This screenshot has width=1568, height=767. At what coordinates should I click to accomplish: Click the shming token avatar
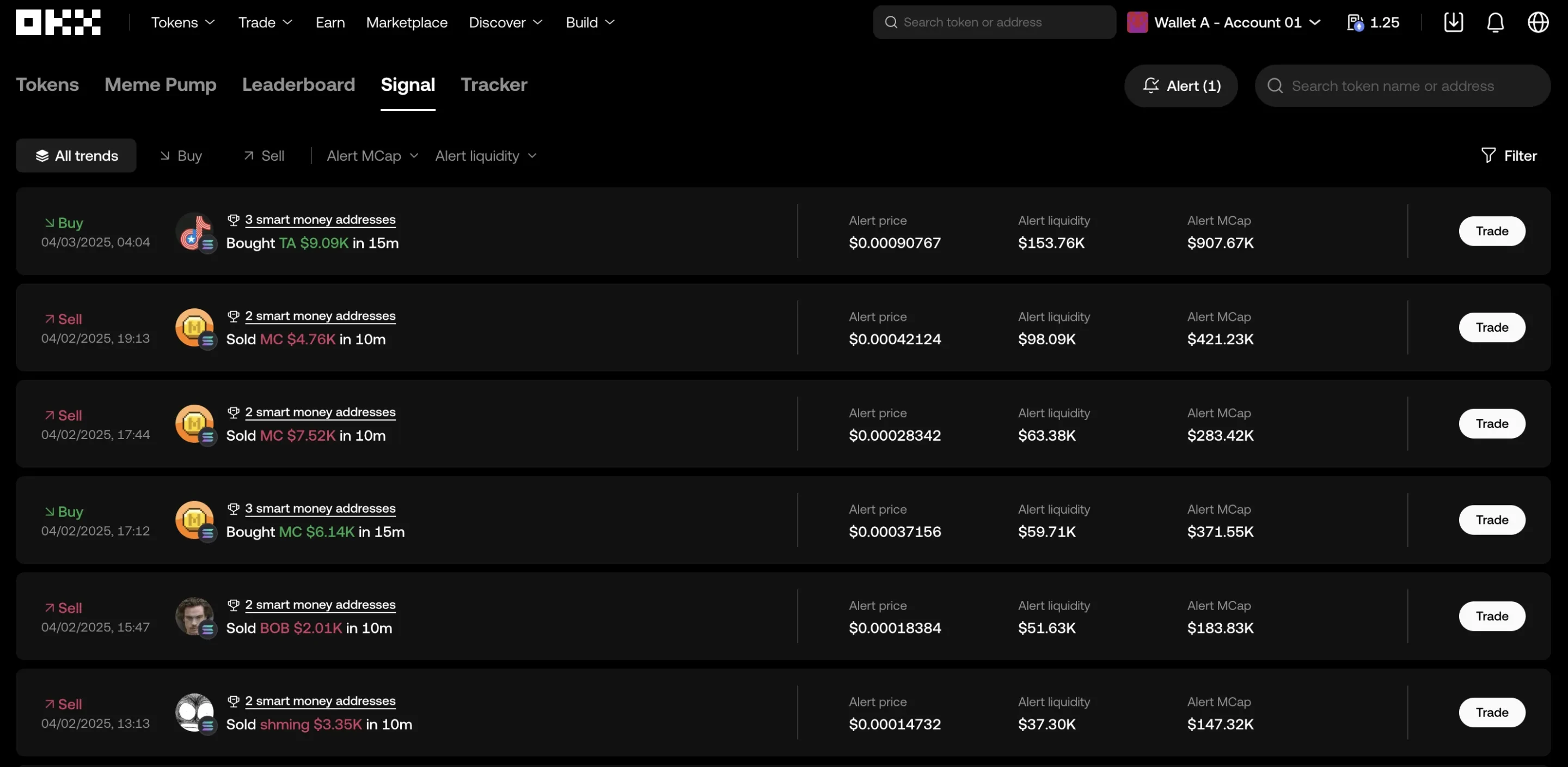tap(195, 713)
